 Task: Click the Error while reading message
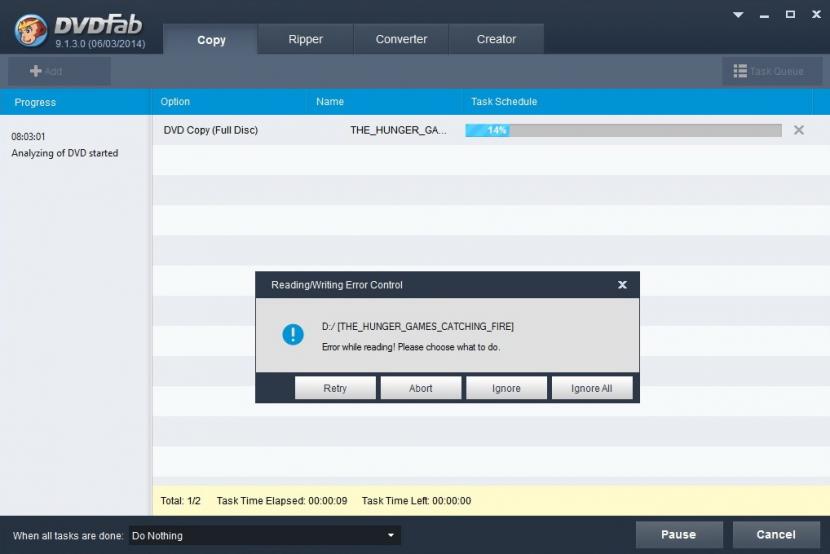pyautogui.click(x=411, y=347)
